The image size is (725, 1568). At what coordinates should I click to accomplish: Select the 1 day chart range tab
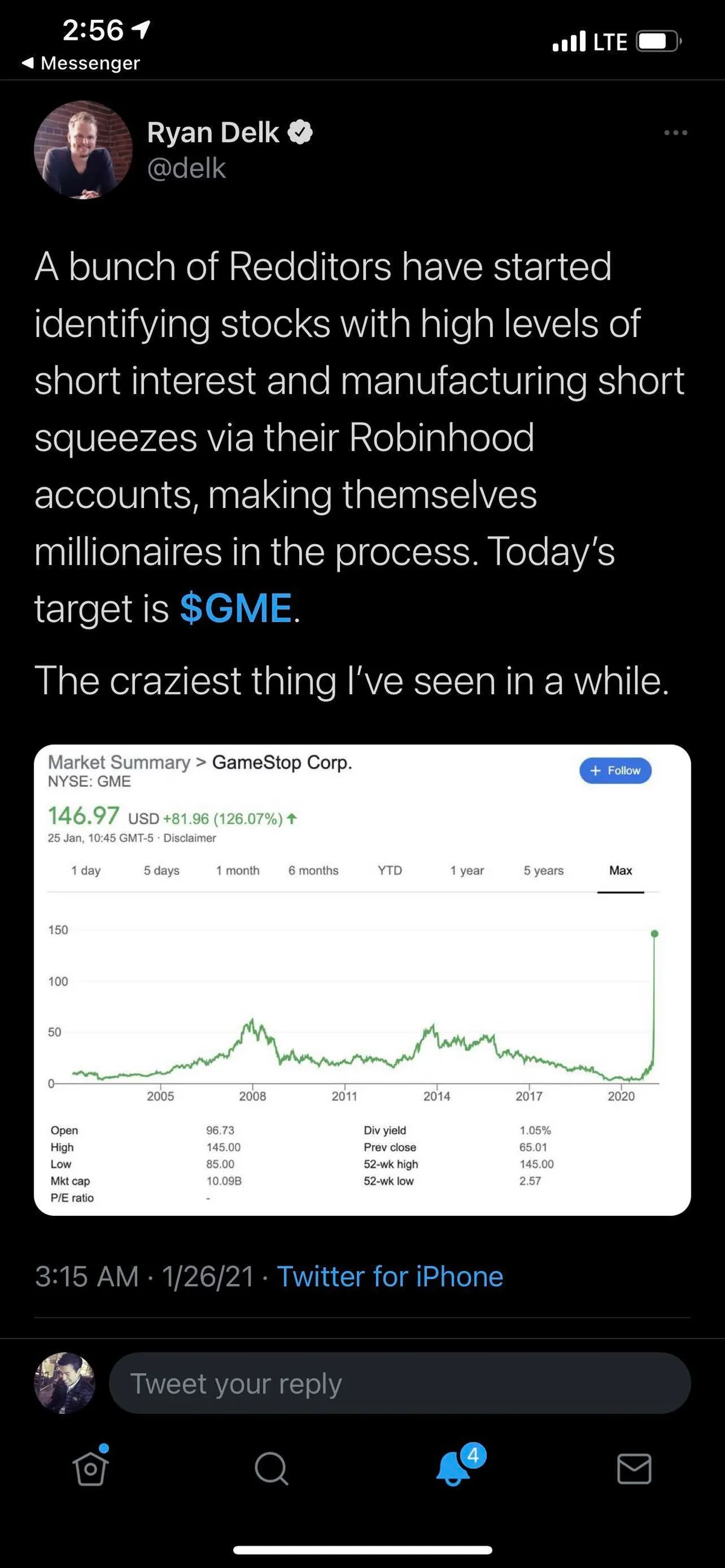click(86, 871)
